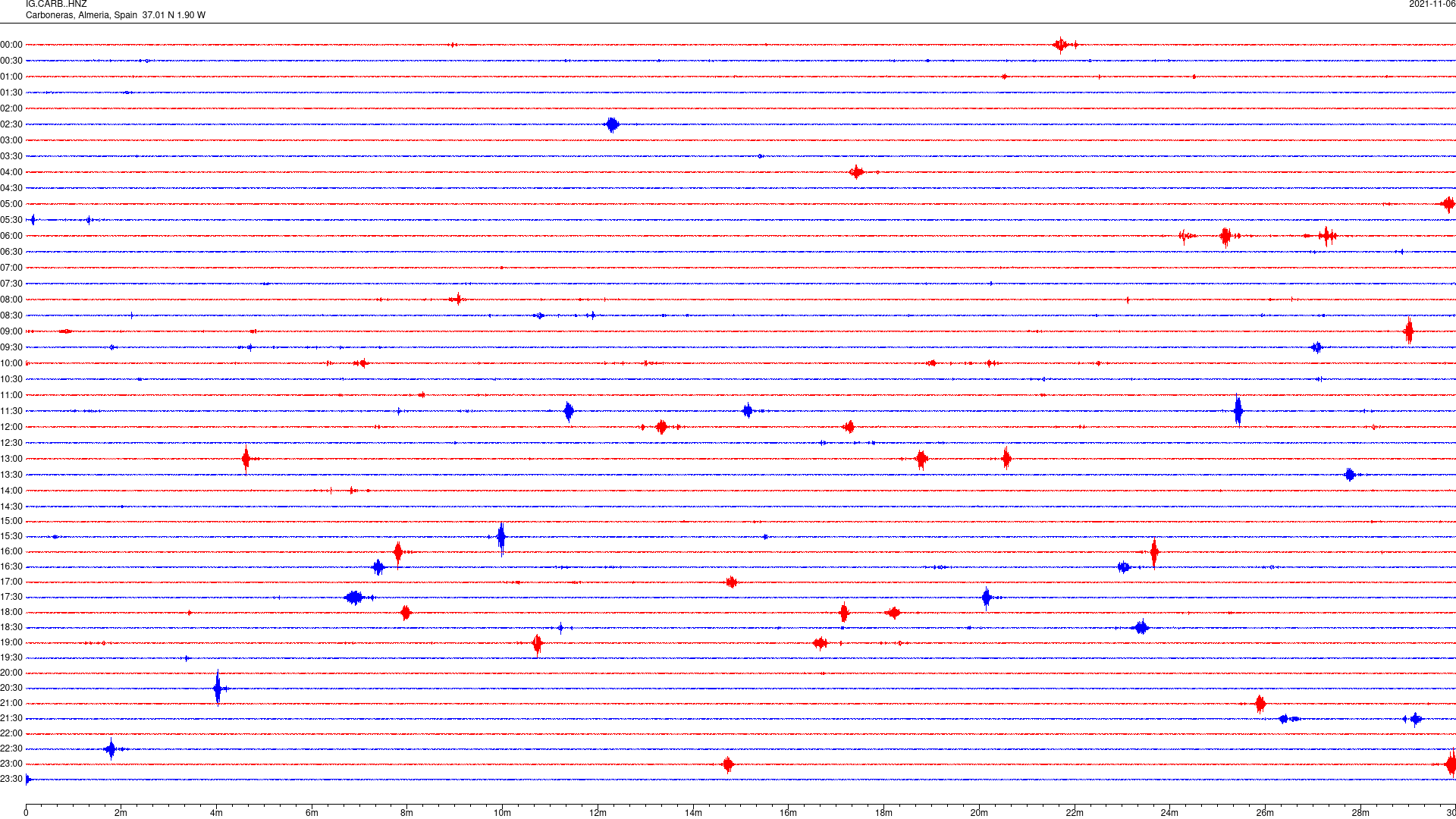This screenshot has height=819, width=1456.
Task: Select the 20:30 time row label
Action: click(11, 688)
